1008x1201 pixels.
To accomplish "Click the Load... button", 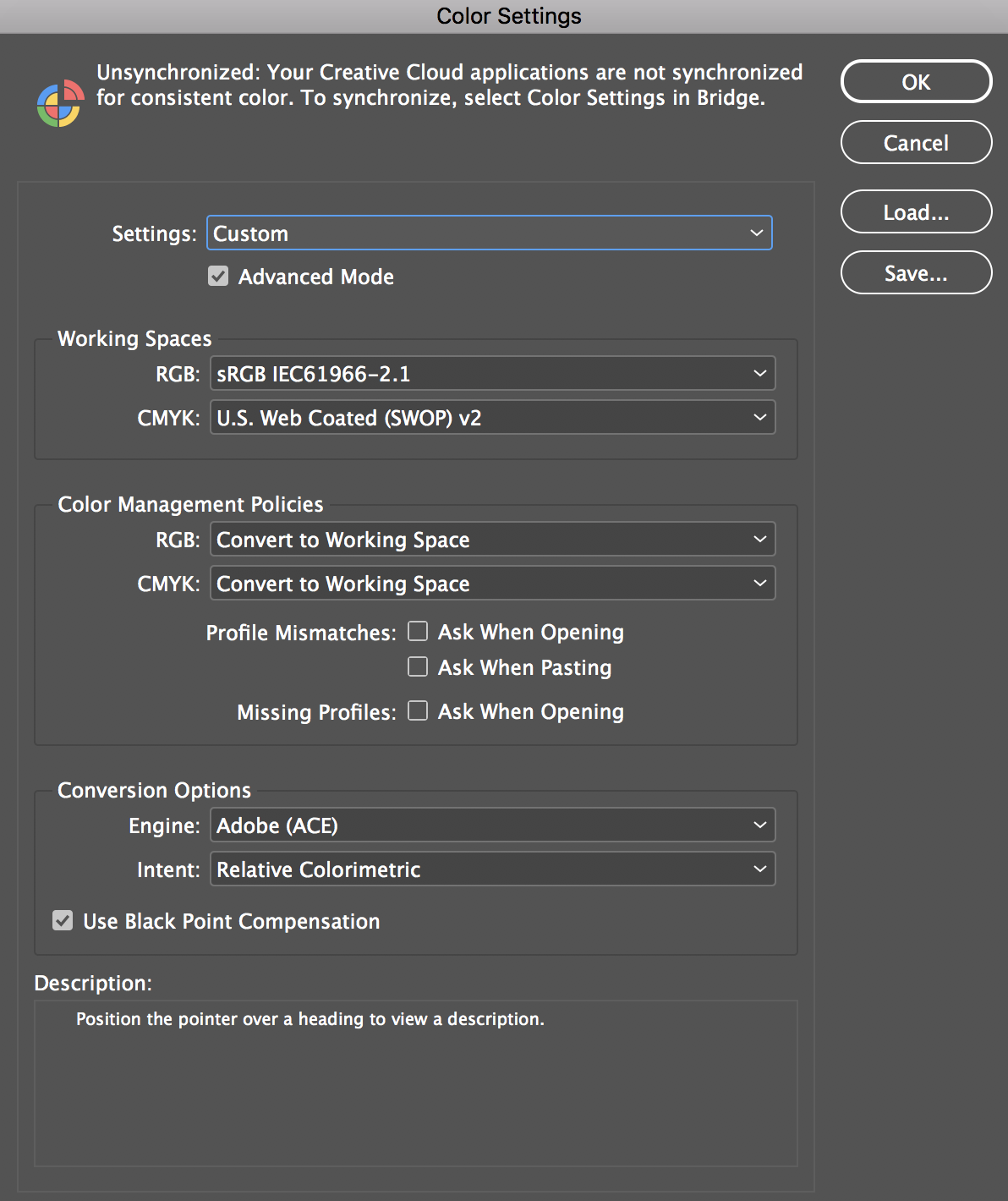I will tap(916, 212).
